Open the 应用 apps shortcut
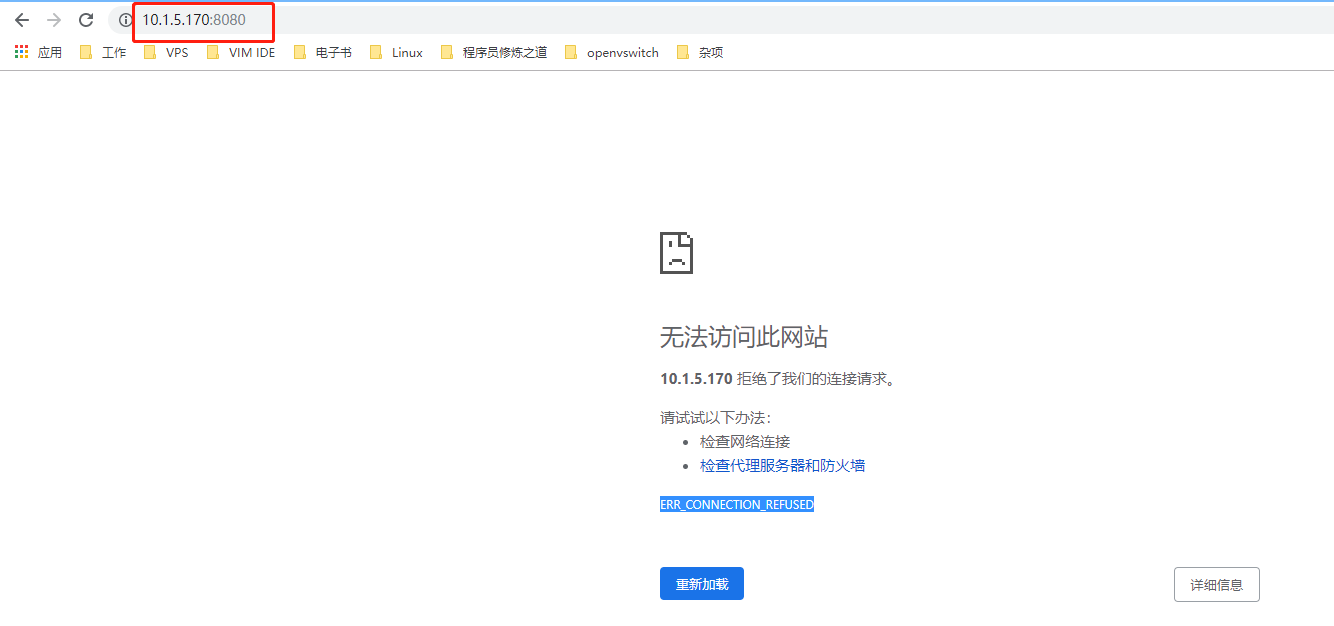Viewport: 1334px width, 626px height. click(x=38, y=52)
